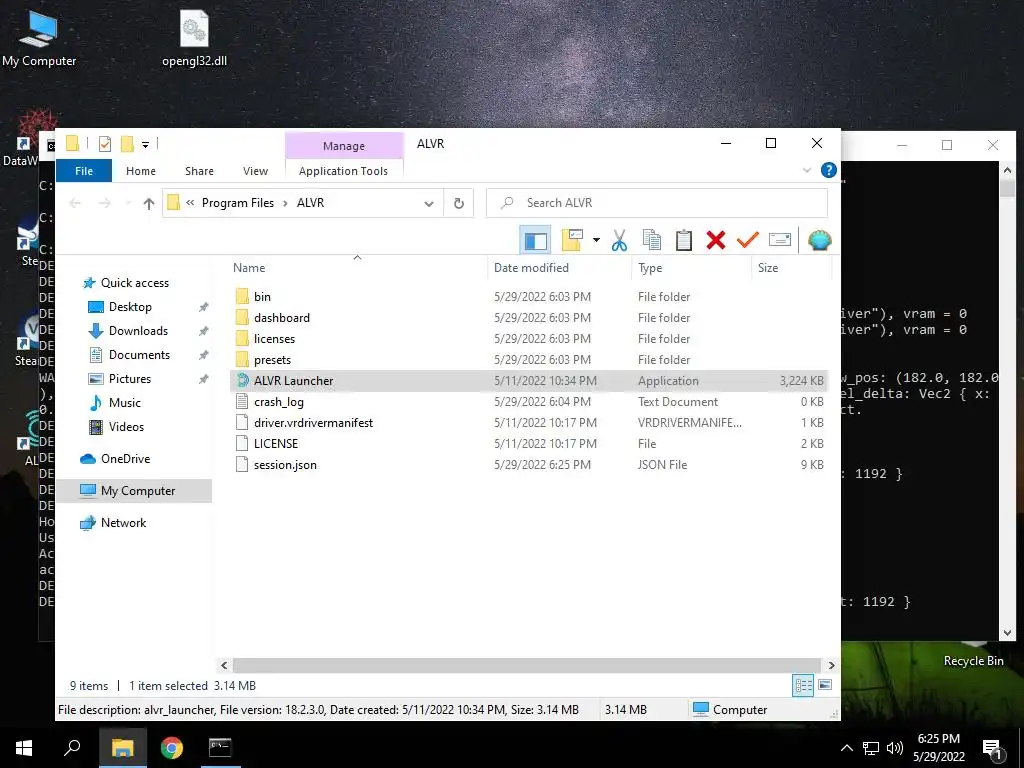Select My Computer in navigation pane

[x=134, y=490]
